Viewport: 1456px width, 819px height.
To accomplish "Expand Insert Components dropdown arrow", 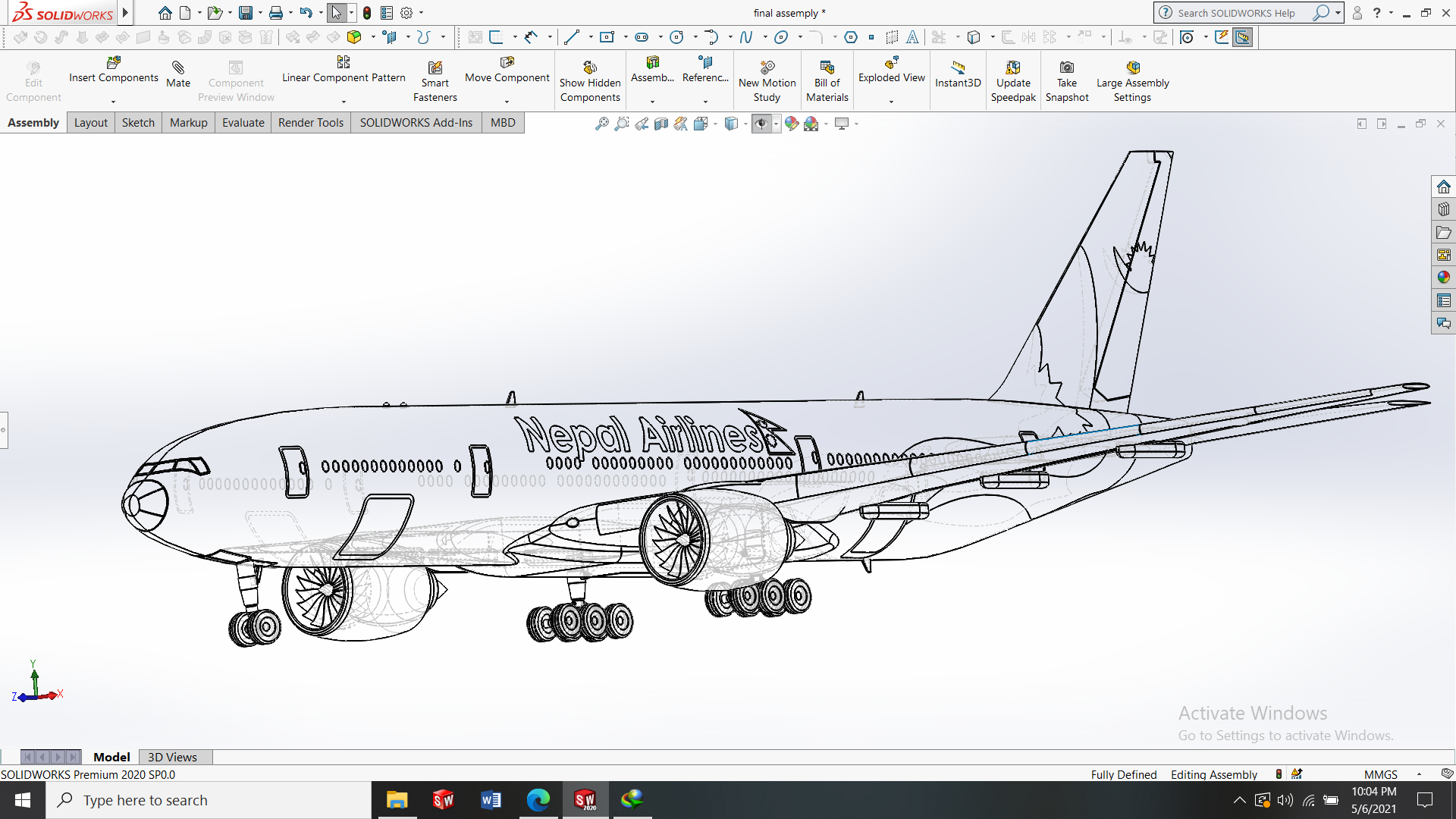I will 113,102.
